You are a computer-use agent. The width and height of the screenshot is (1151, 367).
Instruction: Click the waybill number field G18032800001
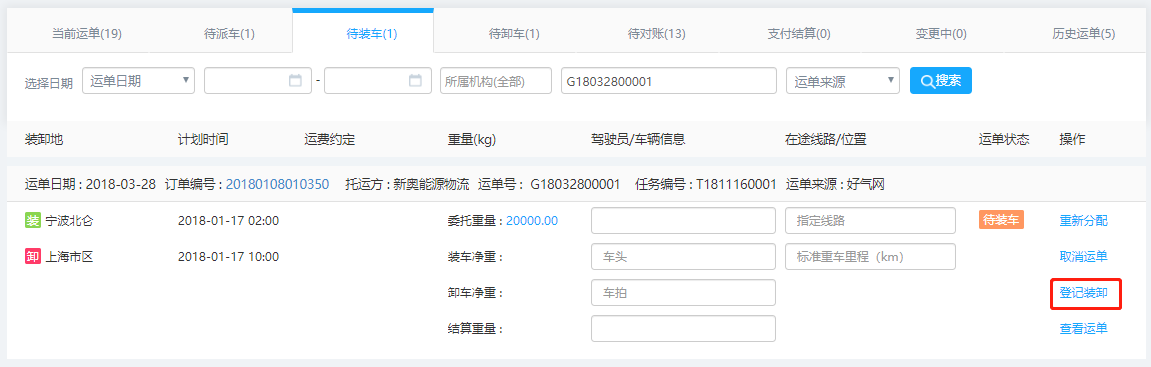tap(669, 81)
